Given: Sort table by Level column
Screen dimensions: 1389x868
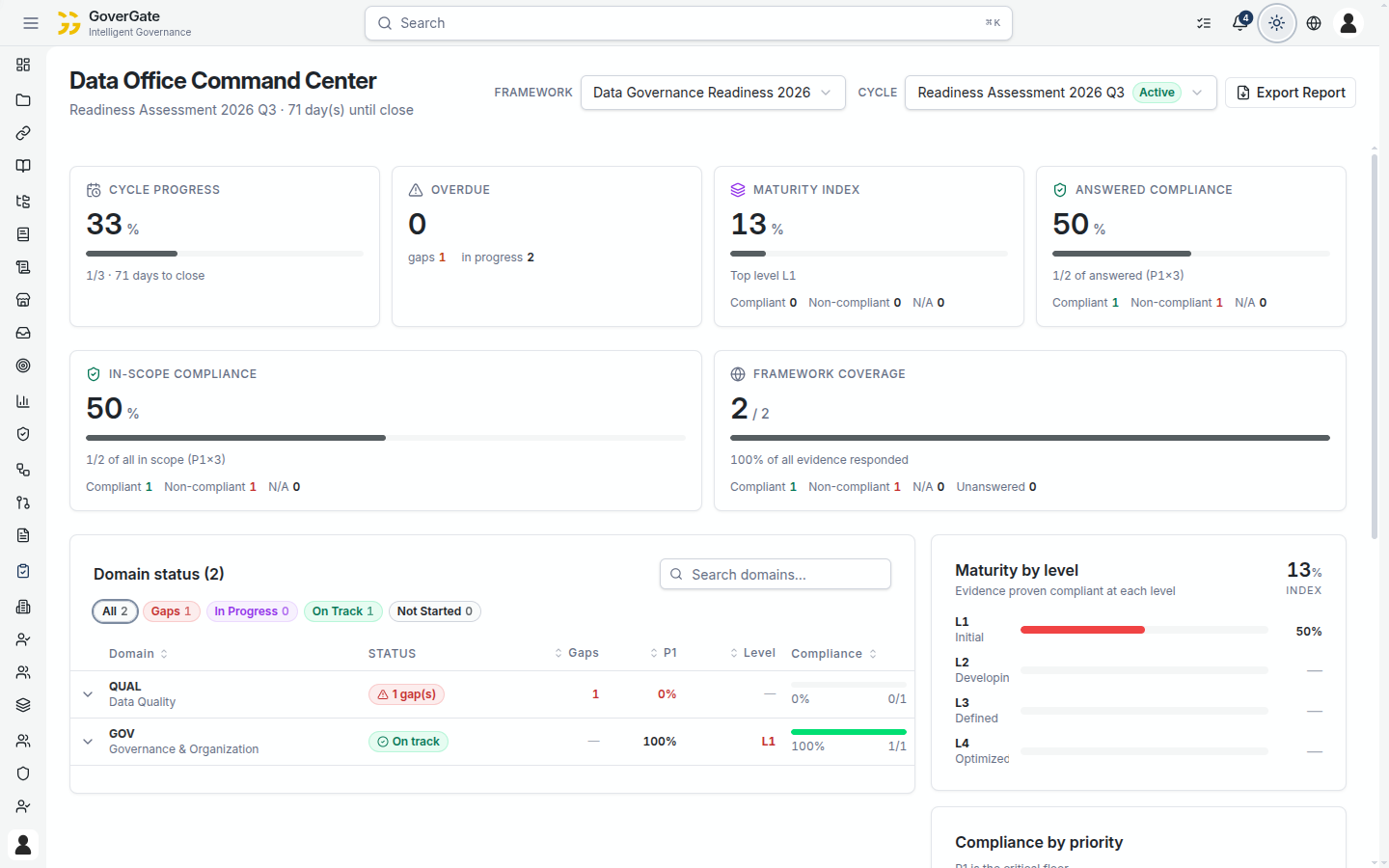Looking at the screenshot, I should (x=752, y=653).
